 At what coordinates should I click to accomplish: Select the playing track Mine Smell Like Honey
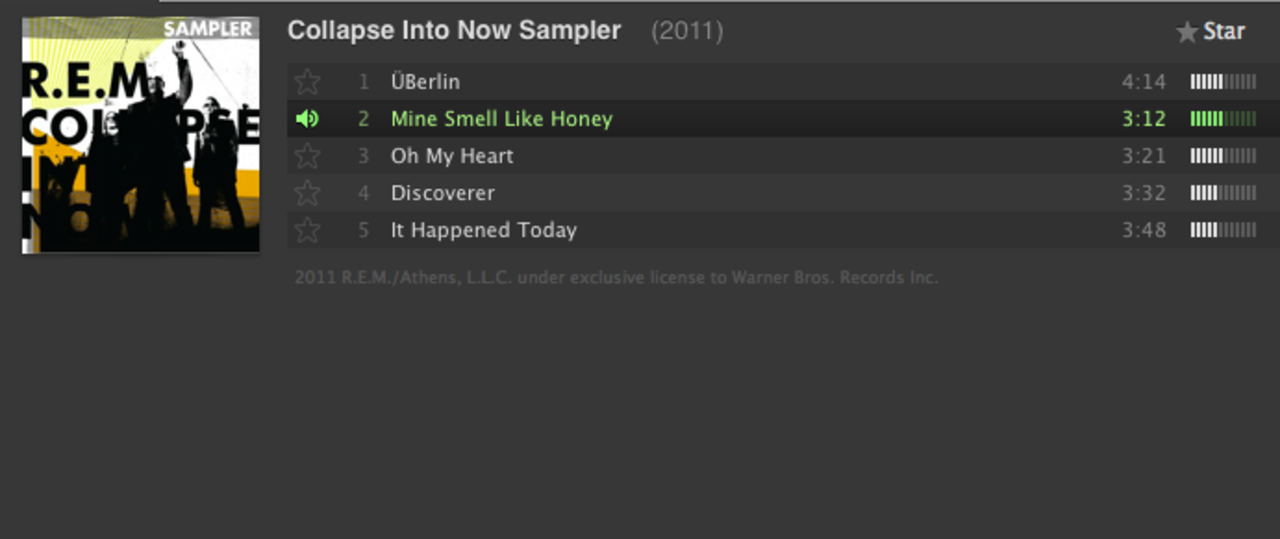(501, 119)
